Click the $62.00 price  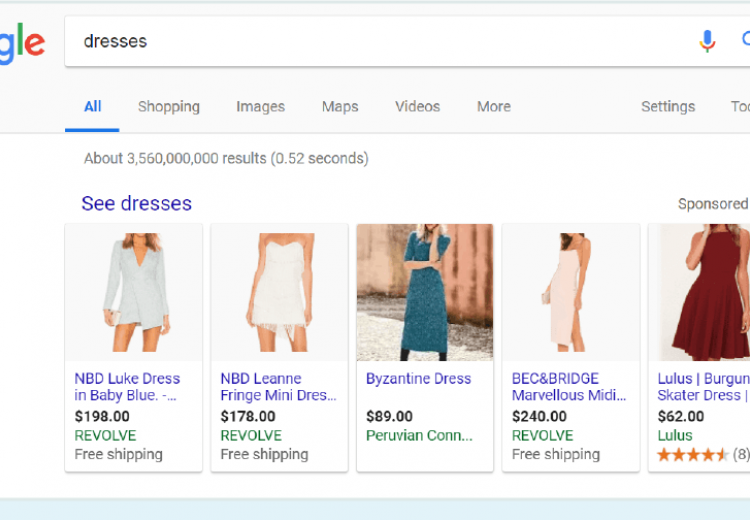click(681, 416)
